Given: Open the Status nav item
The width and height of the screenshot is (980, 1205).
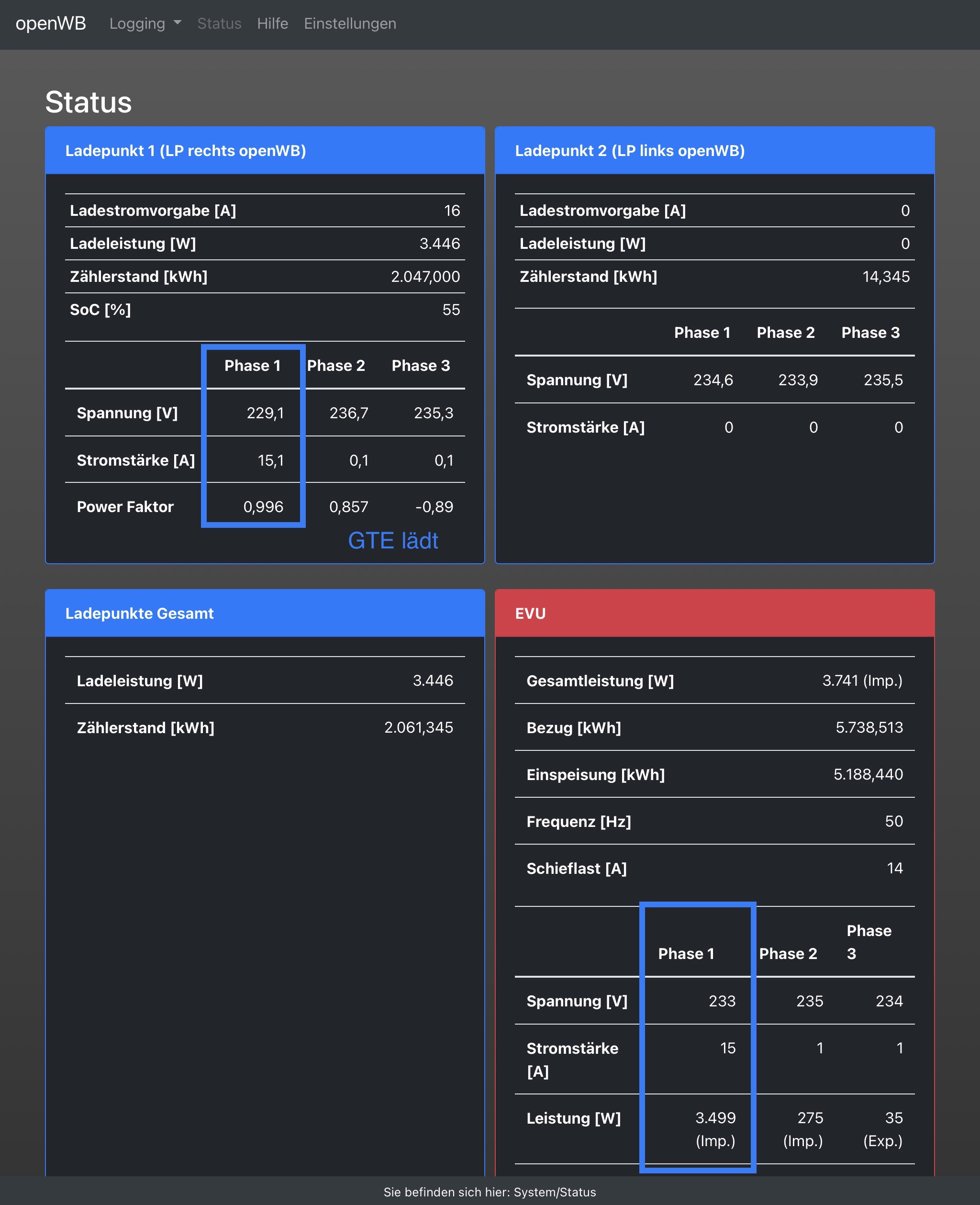Looking at the screenshot, I should tap(219, 24).
